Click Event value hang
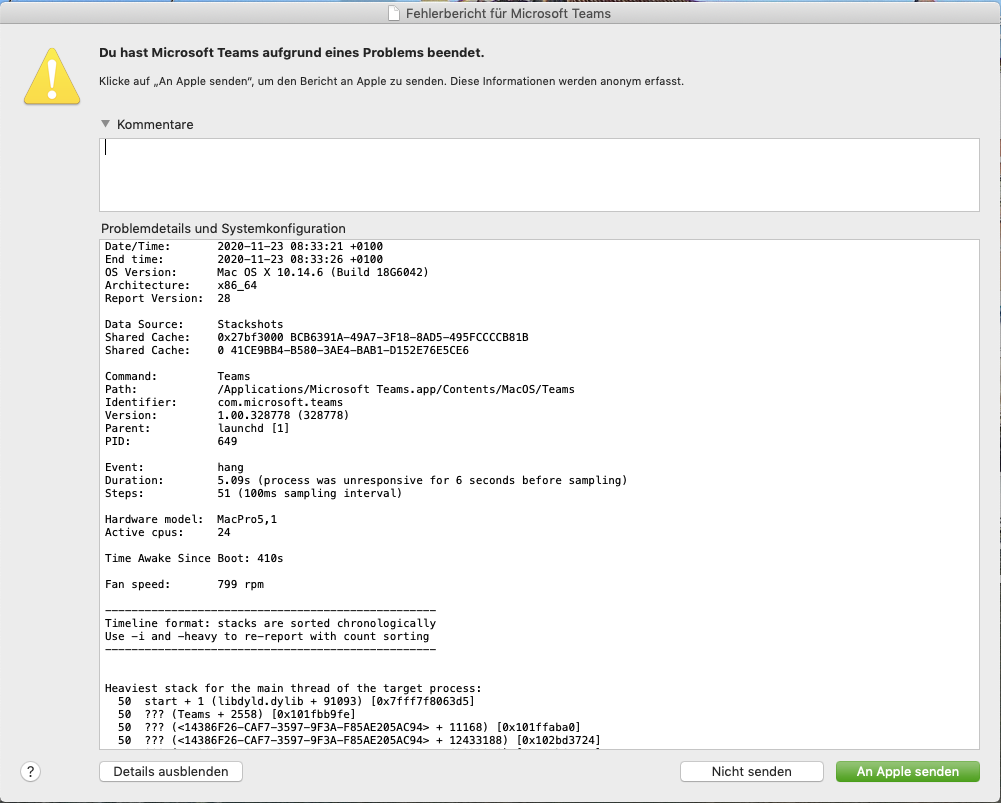The height and width of the screenshot is (803, 1001). point(230,467)
